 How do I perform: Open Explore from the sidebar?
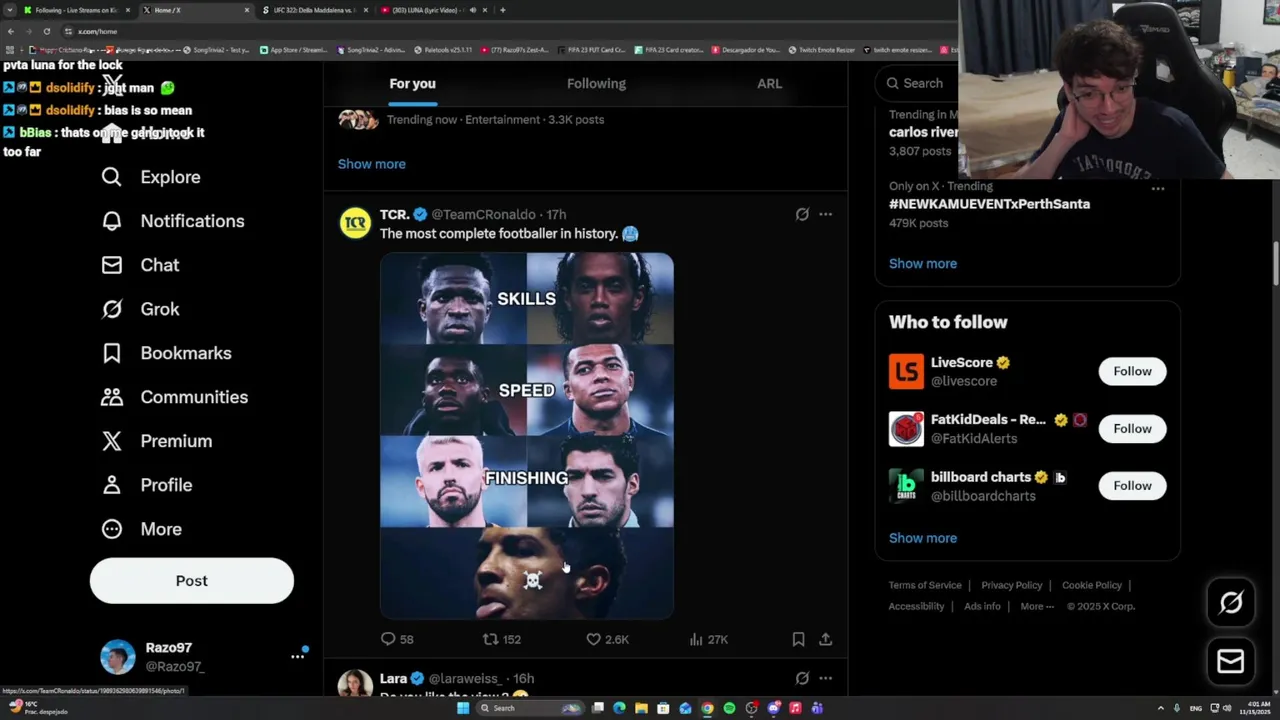[150, 177]
